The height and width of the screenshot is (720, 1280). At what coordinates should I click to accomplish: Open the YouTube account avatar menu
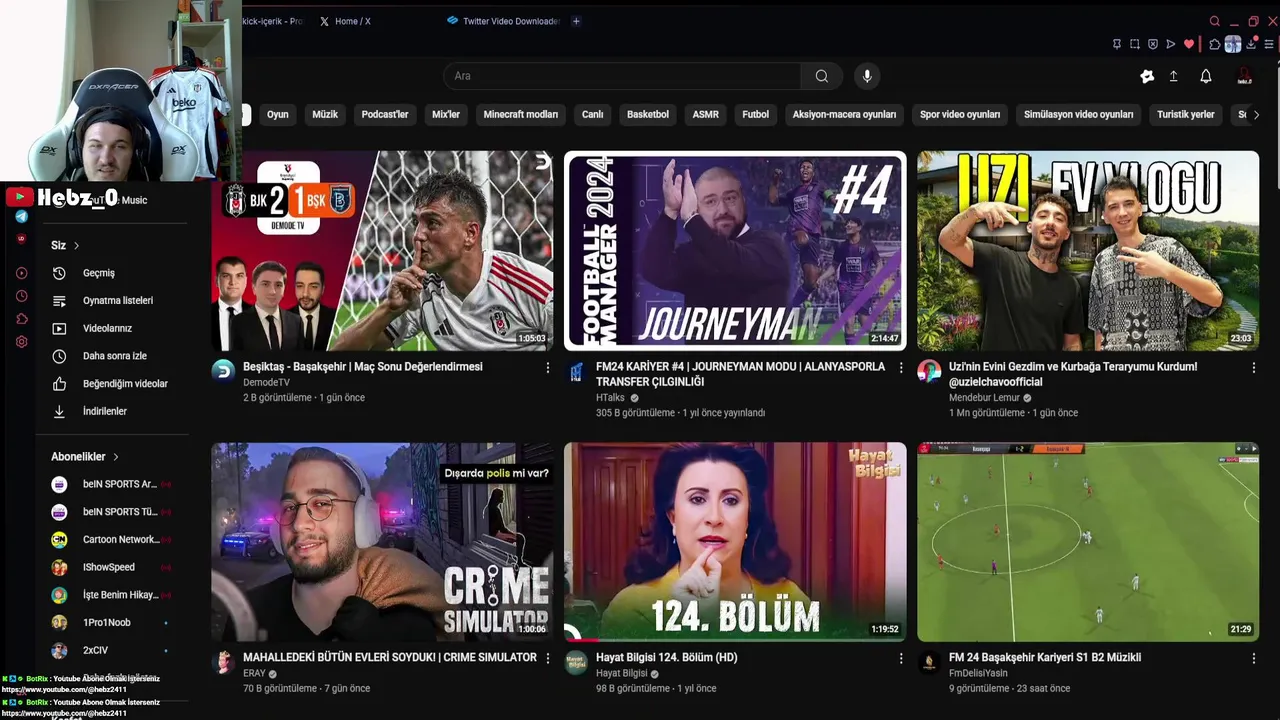pos(1245,76)
